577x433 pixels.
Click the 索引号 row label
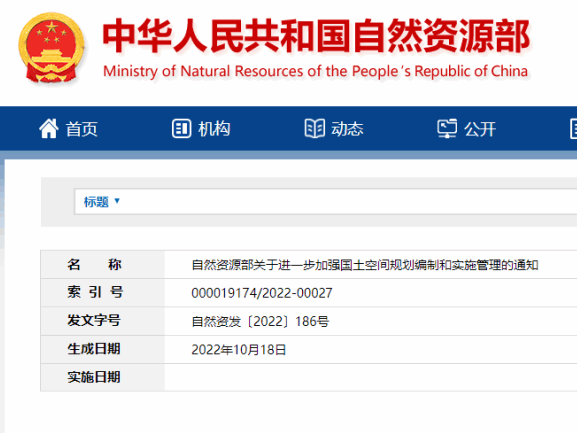pyautogui.click(x=95, y=292)
